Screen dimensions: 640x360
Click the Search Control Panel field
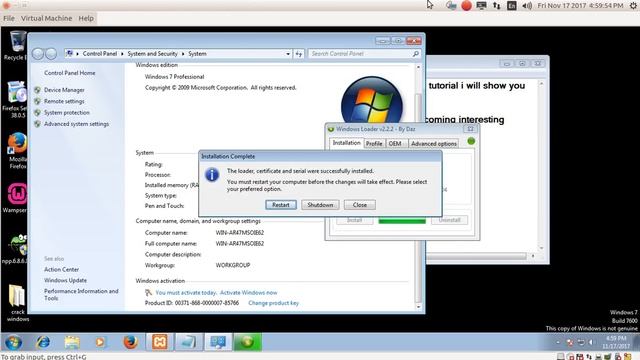click(x=364, y=54)
